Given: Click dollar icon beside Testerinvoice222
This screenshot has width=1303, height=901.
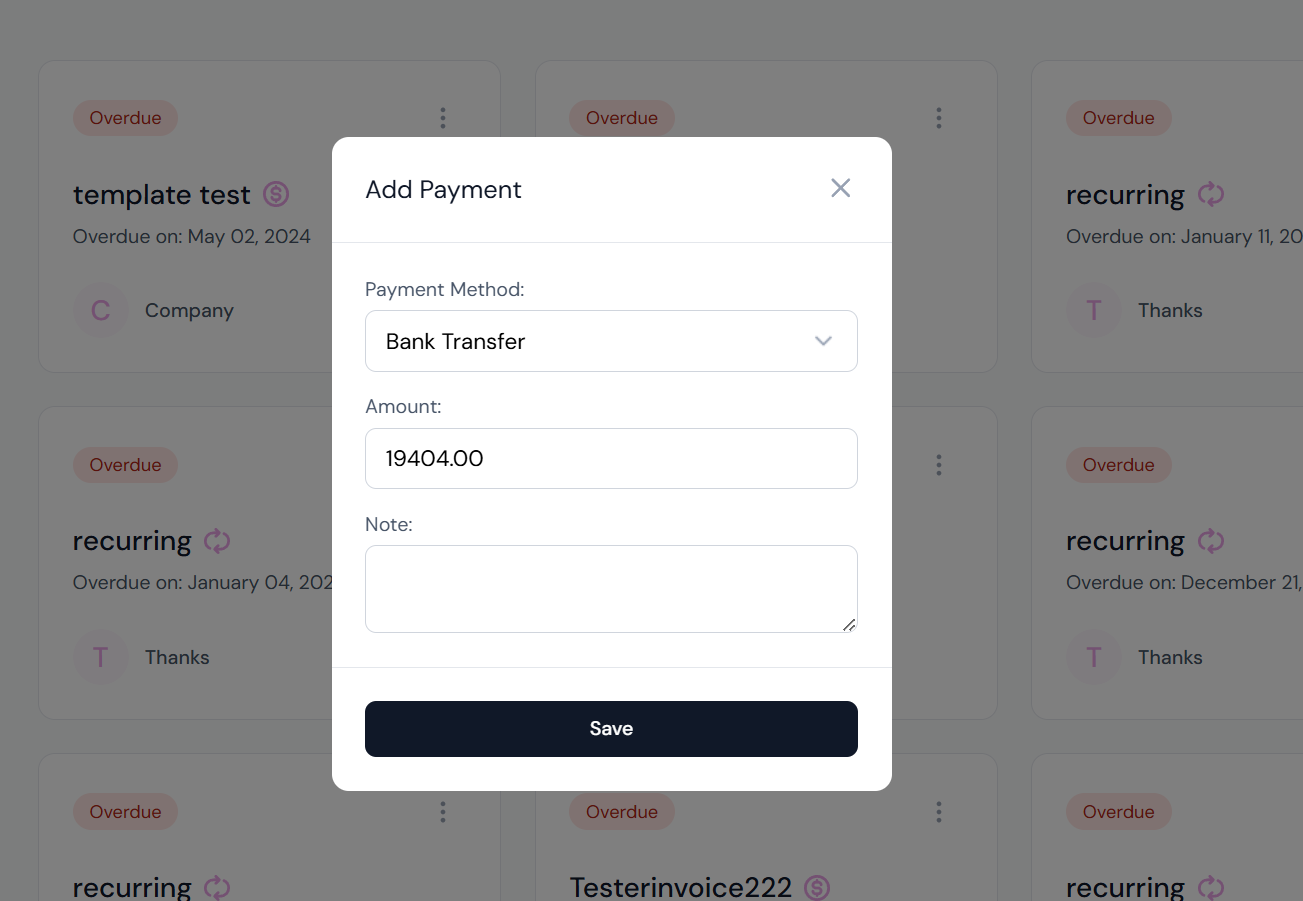Looking at the screenshot, I should pyautogui.click(x=817, y=887).
